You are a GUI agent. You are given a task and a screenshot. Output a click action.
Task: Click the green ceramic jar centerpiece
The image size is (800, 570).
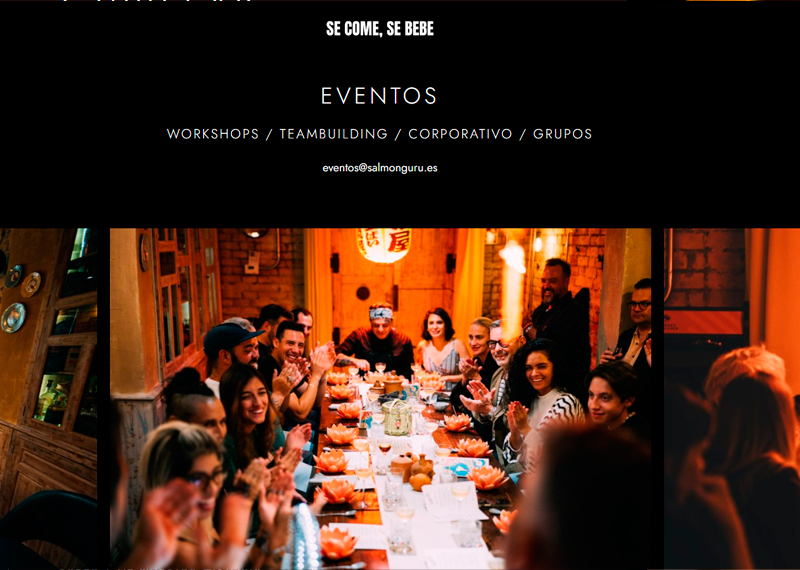tap(396, 418)
